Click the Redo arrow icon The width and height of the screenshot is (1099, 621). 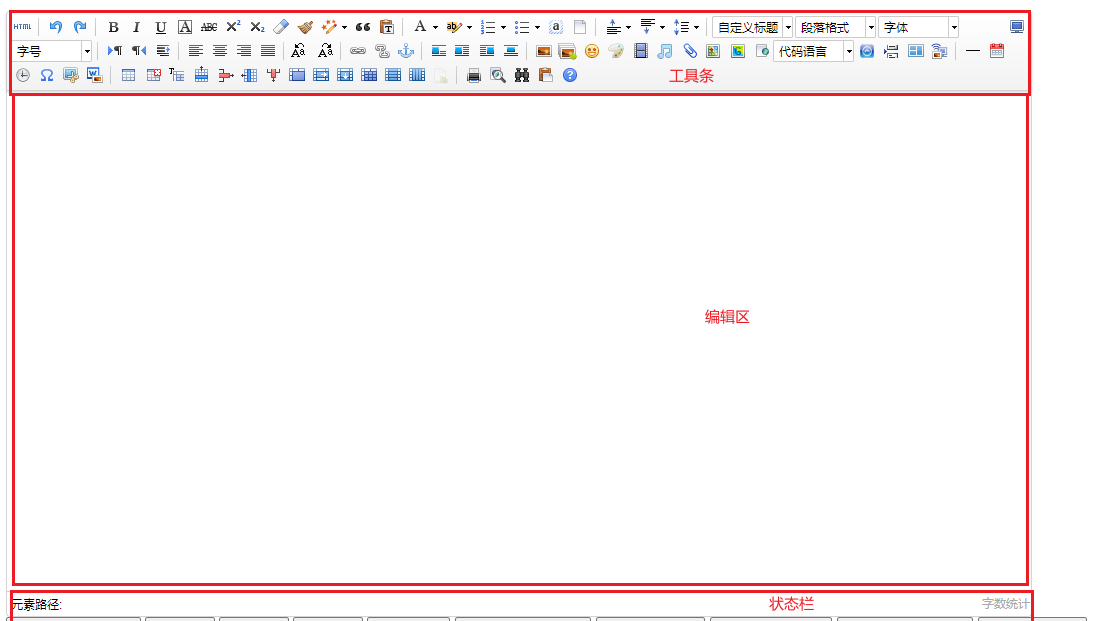(x=80, y=27)
